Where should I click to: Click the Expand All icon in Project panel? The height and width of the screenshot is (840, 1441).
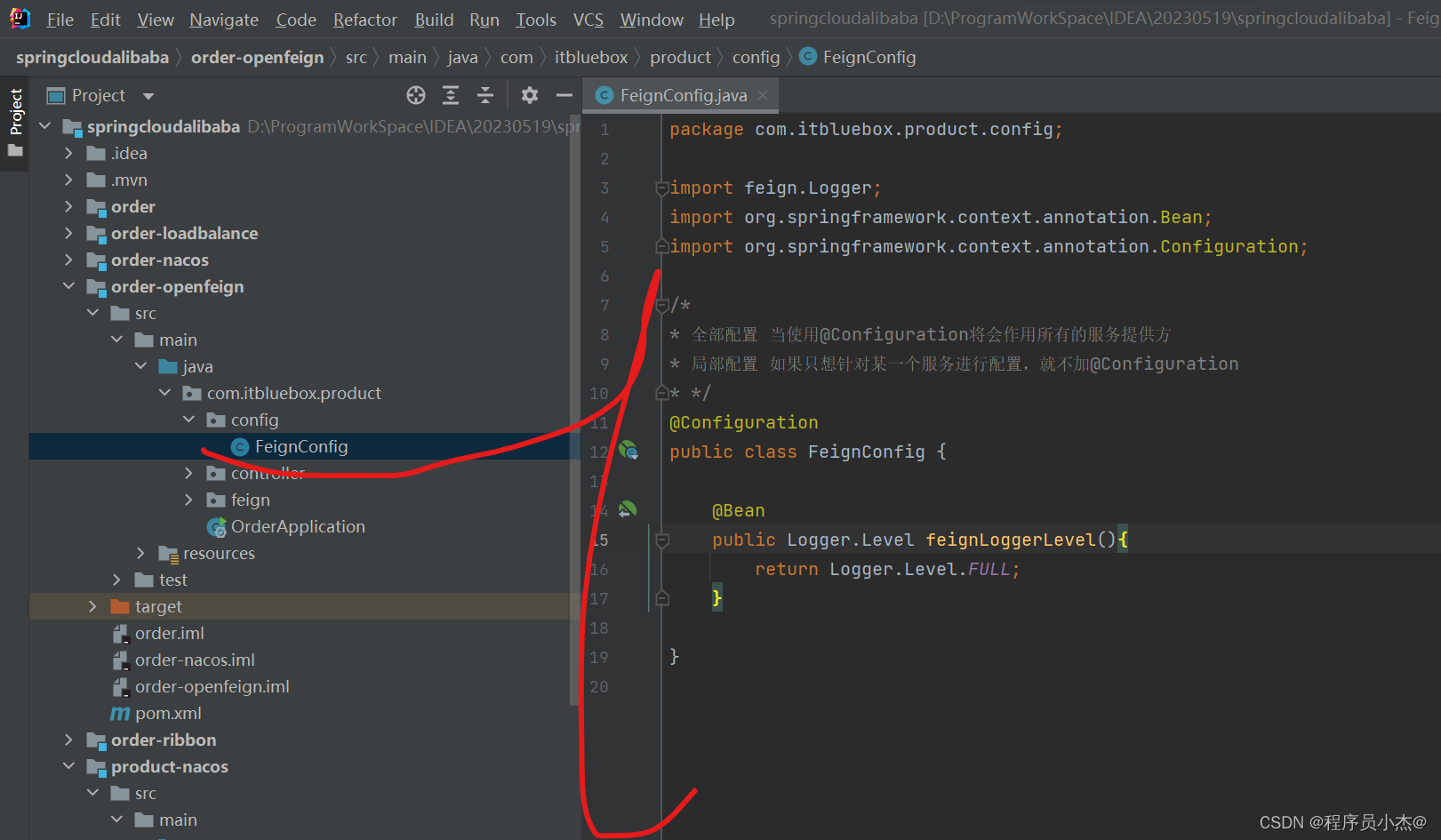(451, 95)
